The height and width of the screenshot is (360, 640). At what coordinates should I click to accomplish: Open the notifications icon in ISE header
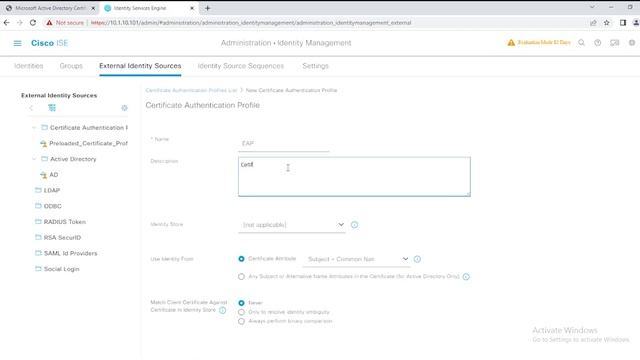(614, 42)
